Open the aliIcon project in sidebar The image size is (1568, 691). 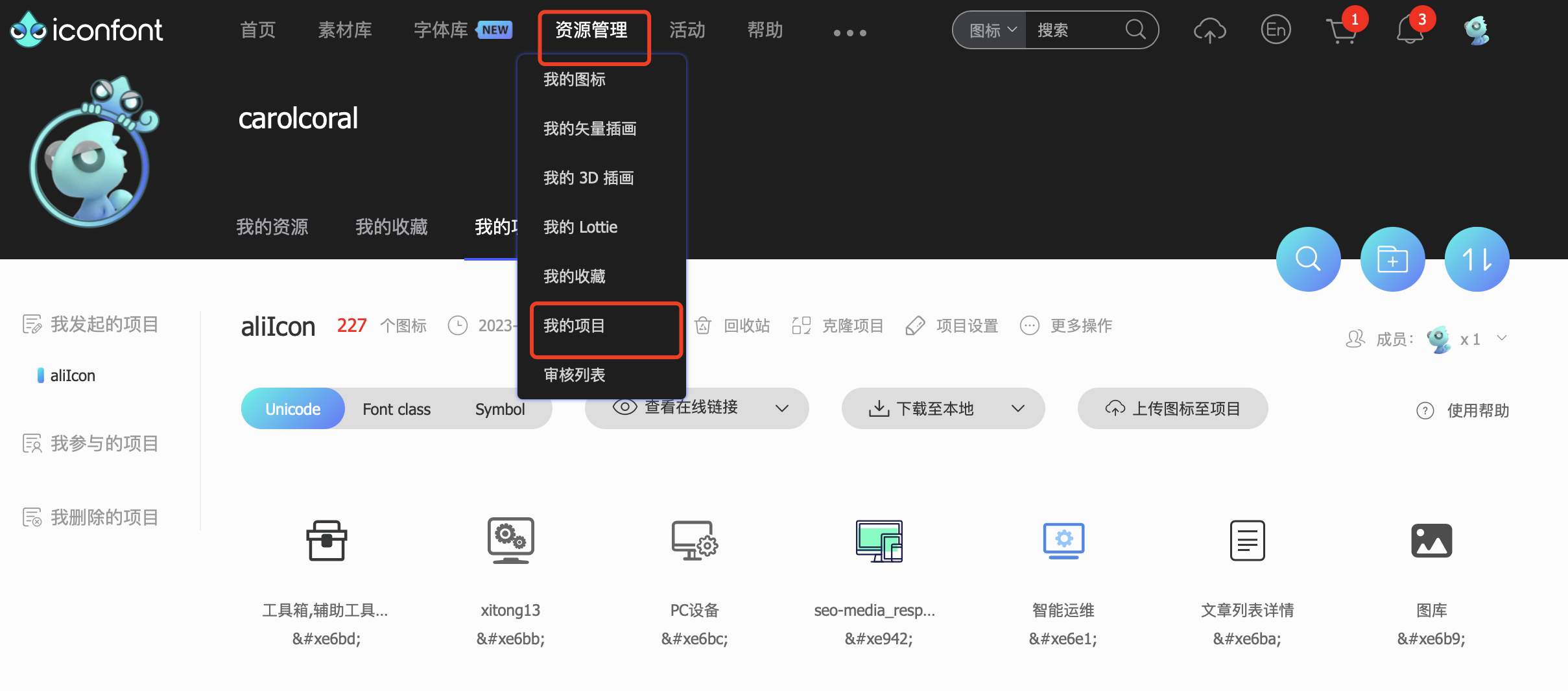[x=73, y=375]
